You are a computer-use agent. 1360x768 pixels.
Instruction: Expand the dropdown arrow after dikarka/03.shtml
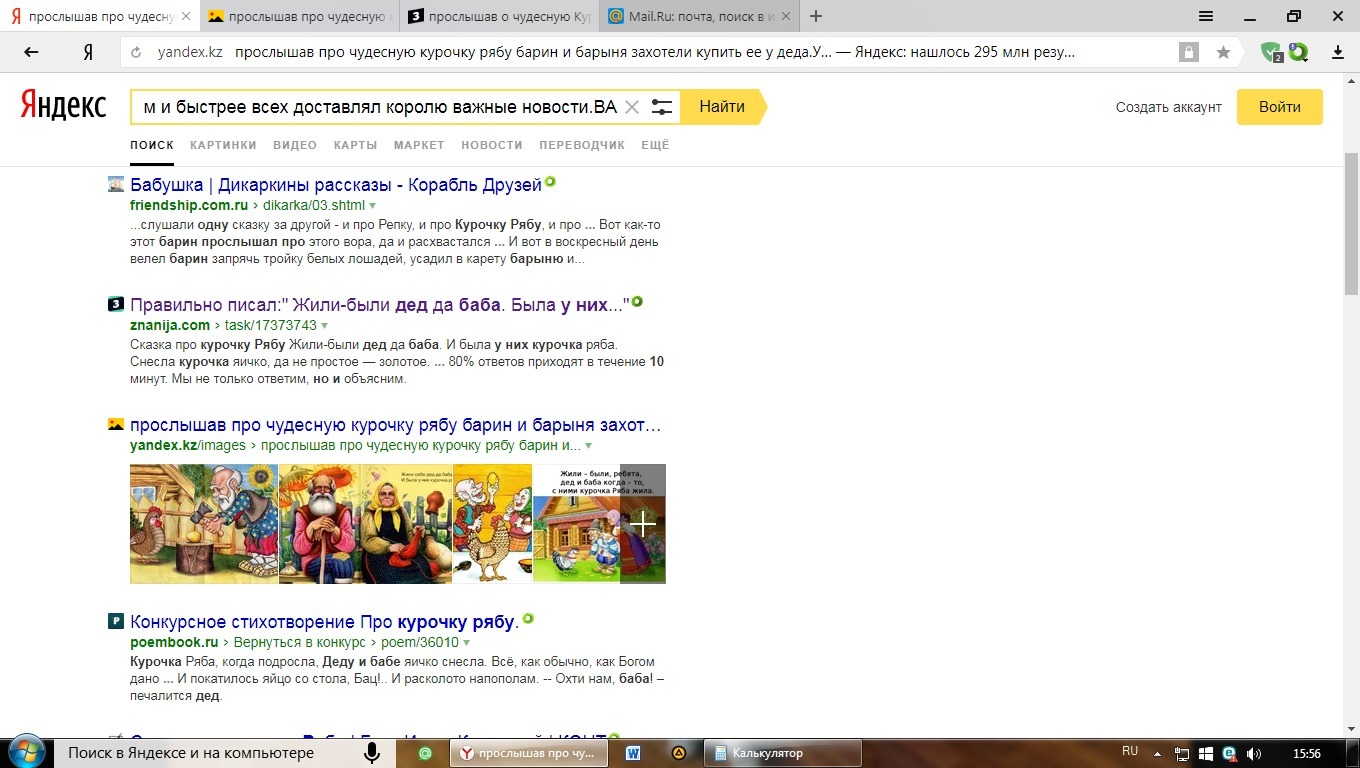[373, 206]
